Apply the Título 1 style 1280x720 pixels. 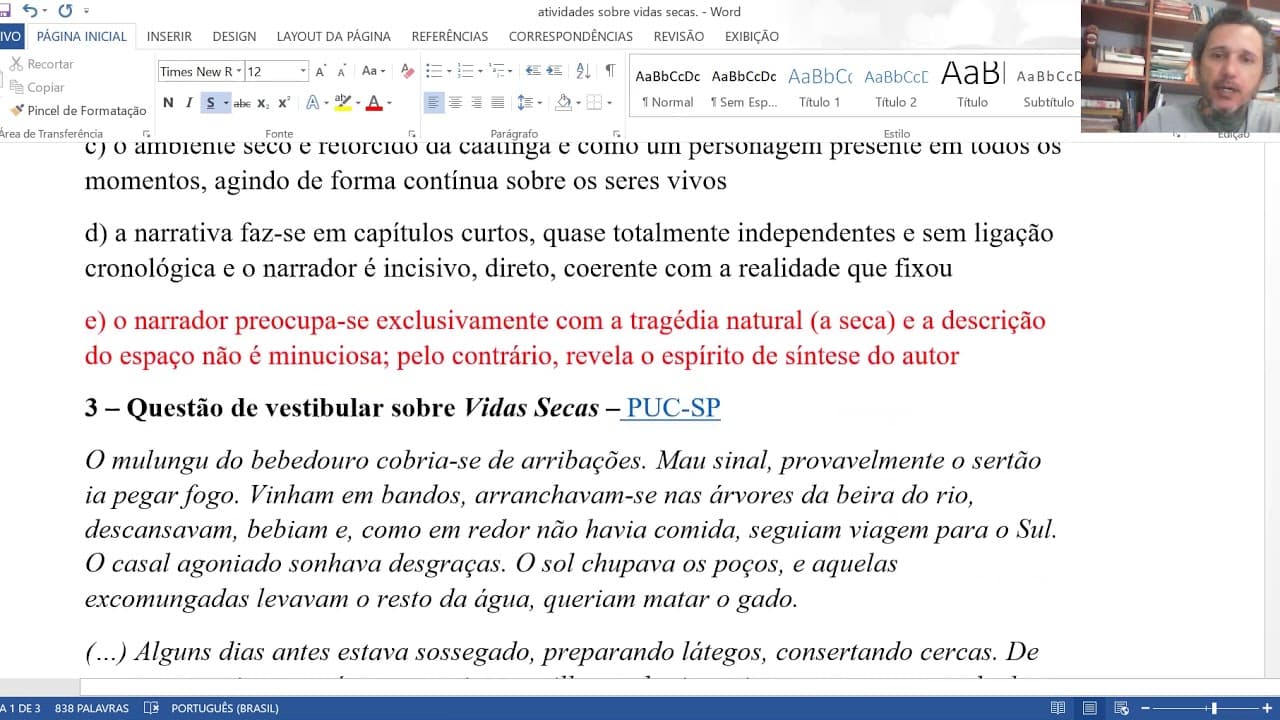[820, 86]
